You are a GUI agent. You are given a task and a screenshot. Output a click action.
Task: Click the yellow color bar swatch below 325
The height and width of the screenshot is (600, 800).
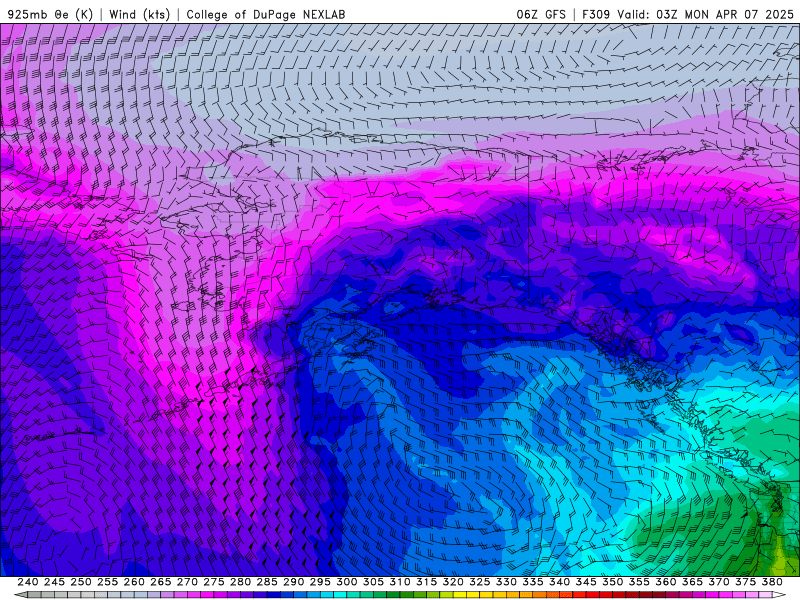(x=486, y=595)
